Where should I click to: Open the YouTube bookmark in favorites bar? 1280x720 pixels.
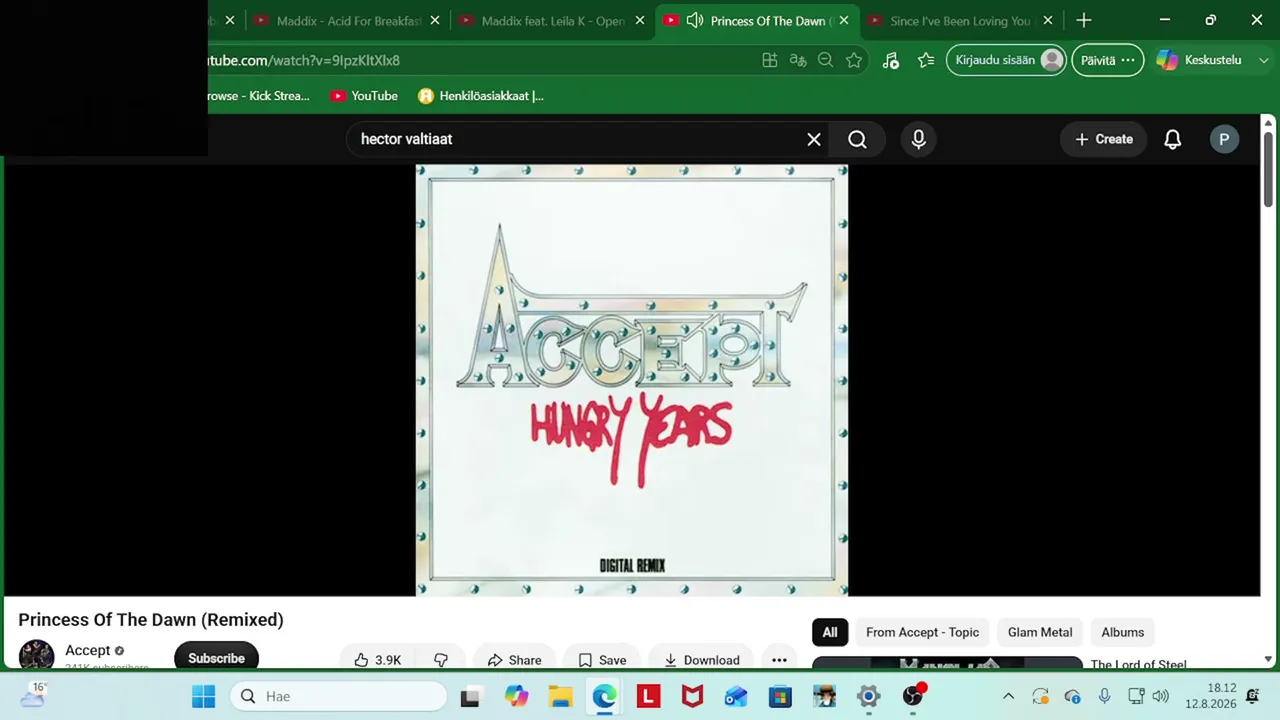[364, 96]
